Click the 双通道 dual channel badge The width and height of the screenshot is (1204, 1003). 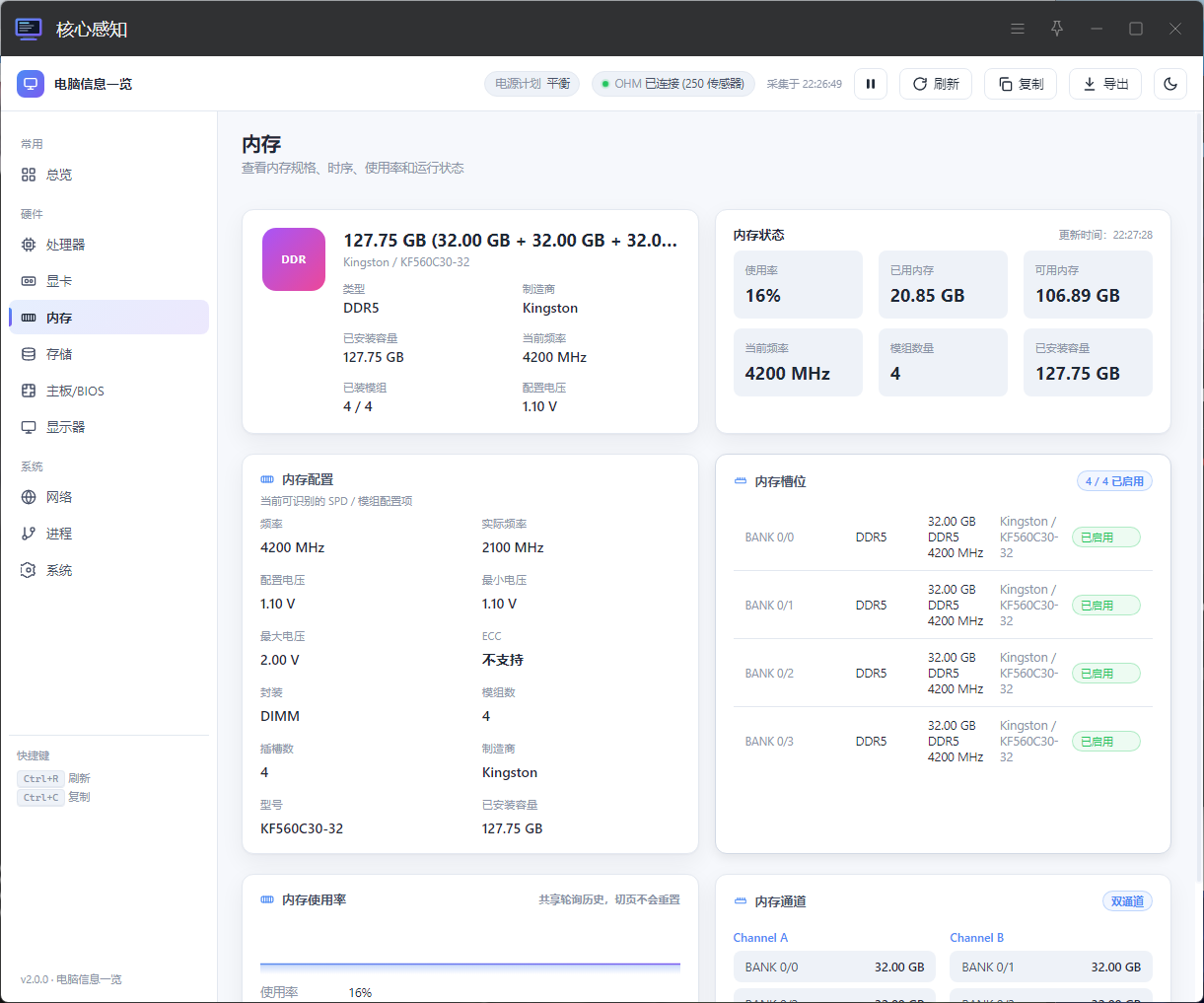tap(1127, 901)
